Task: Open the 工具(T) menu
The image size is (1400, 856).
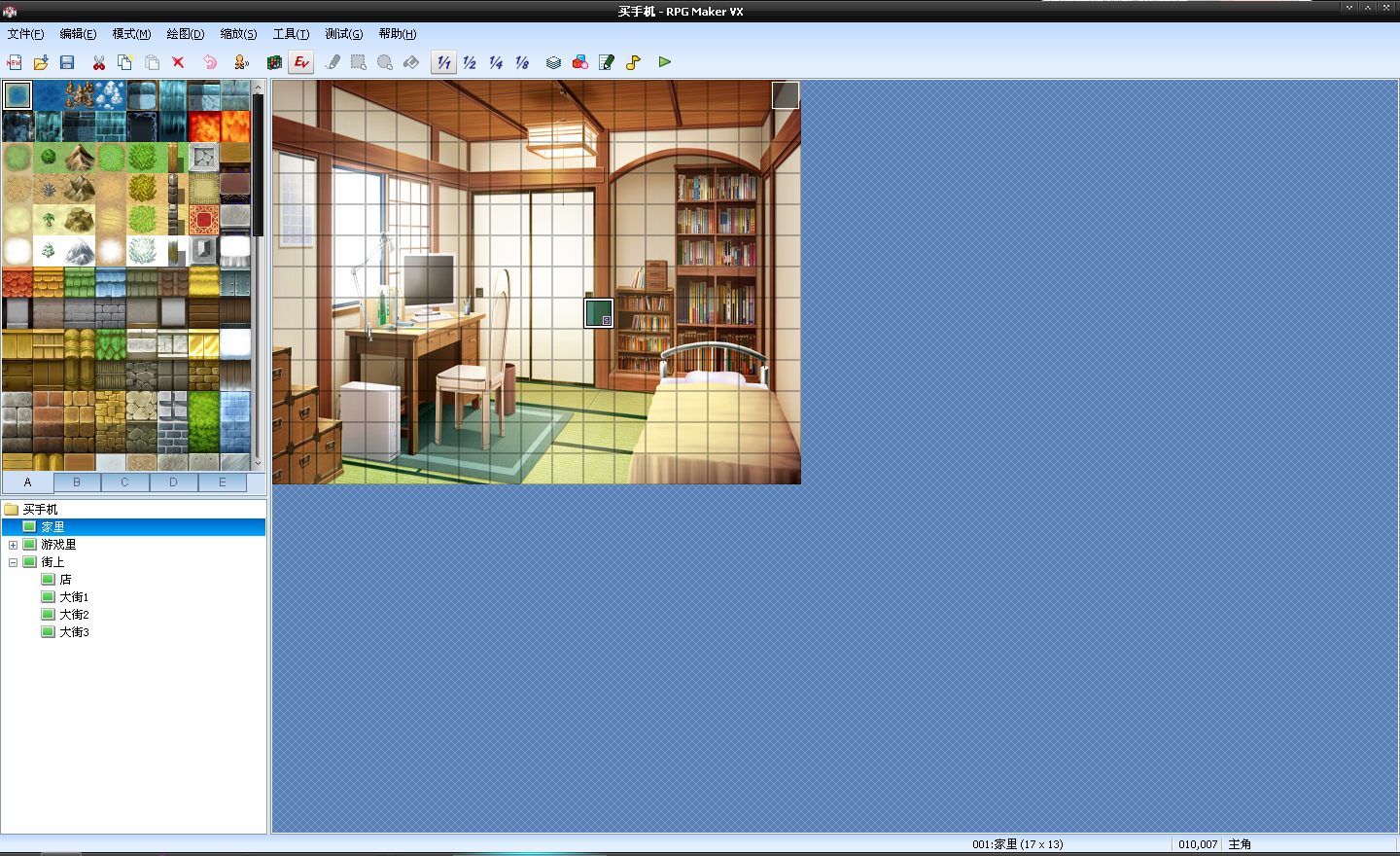Action: (x=291, y=34)
